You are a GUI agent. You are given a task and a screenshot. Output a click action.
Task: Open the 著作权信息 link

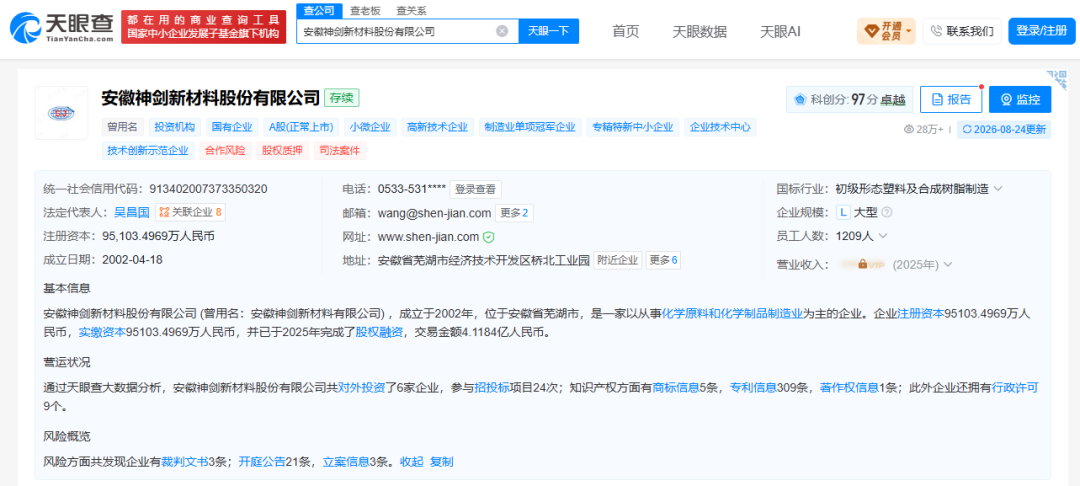pos(849,388)
